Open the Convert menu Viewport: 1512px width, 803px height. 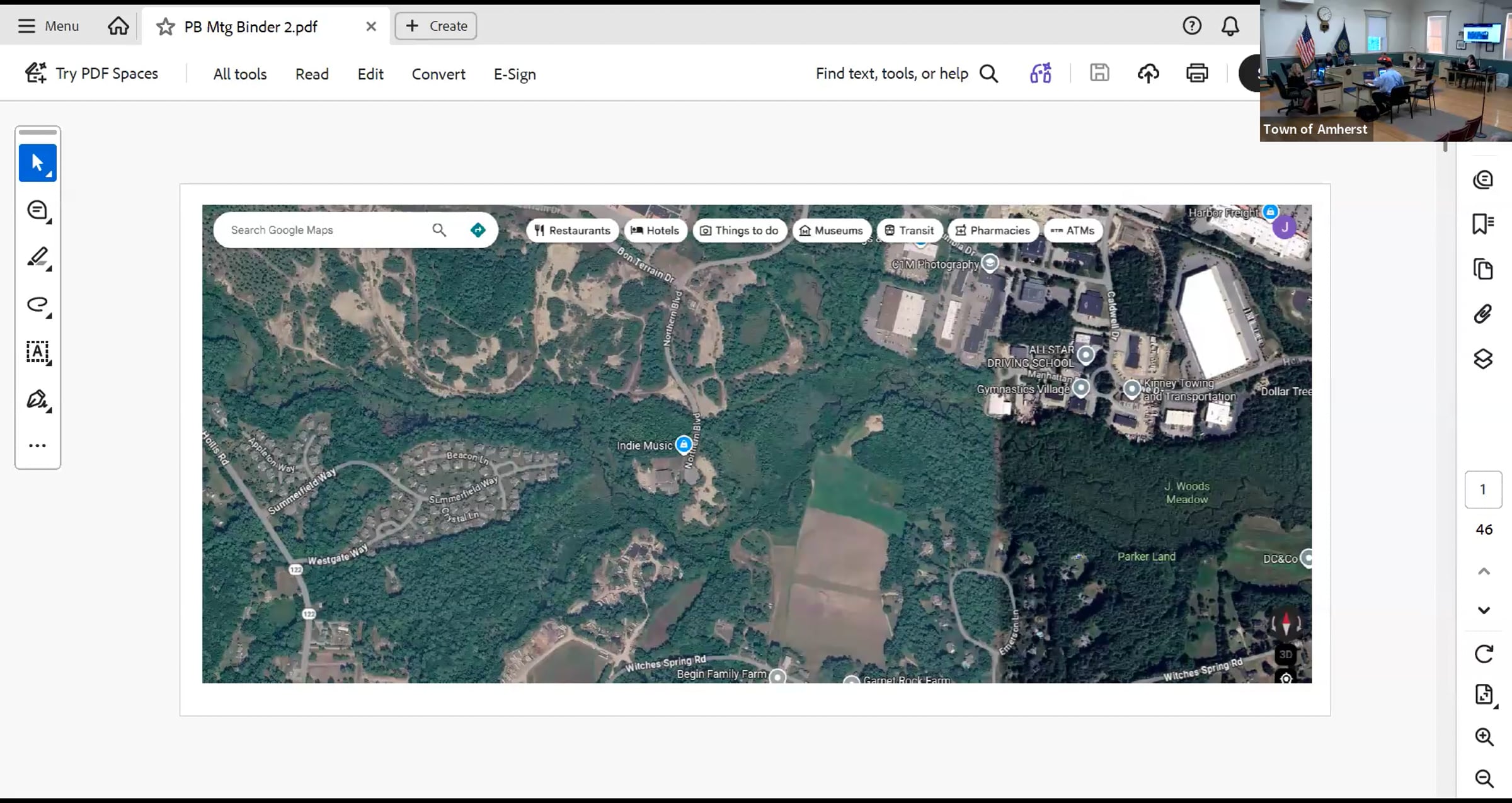[438, 74]
